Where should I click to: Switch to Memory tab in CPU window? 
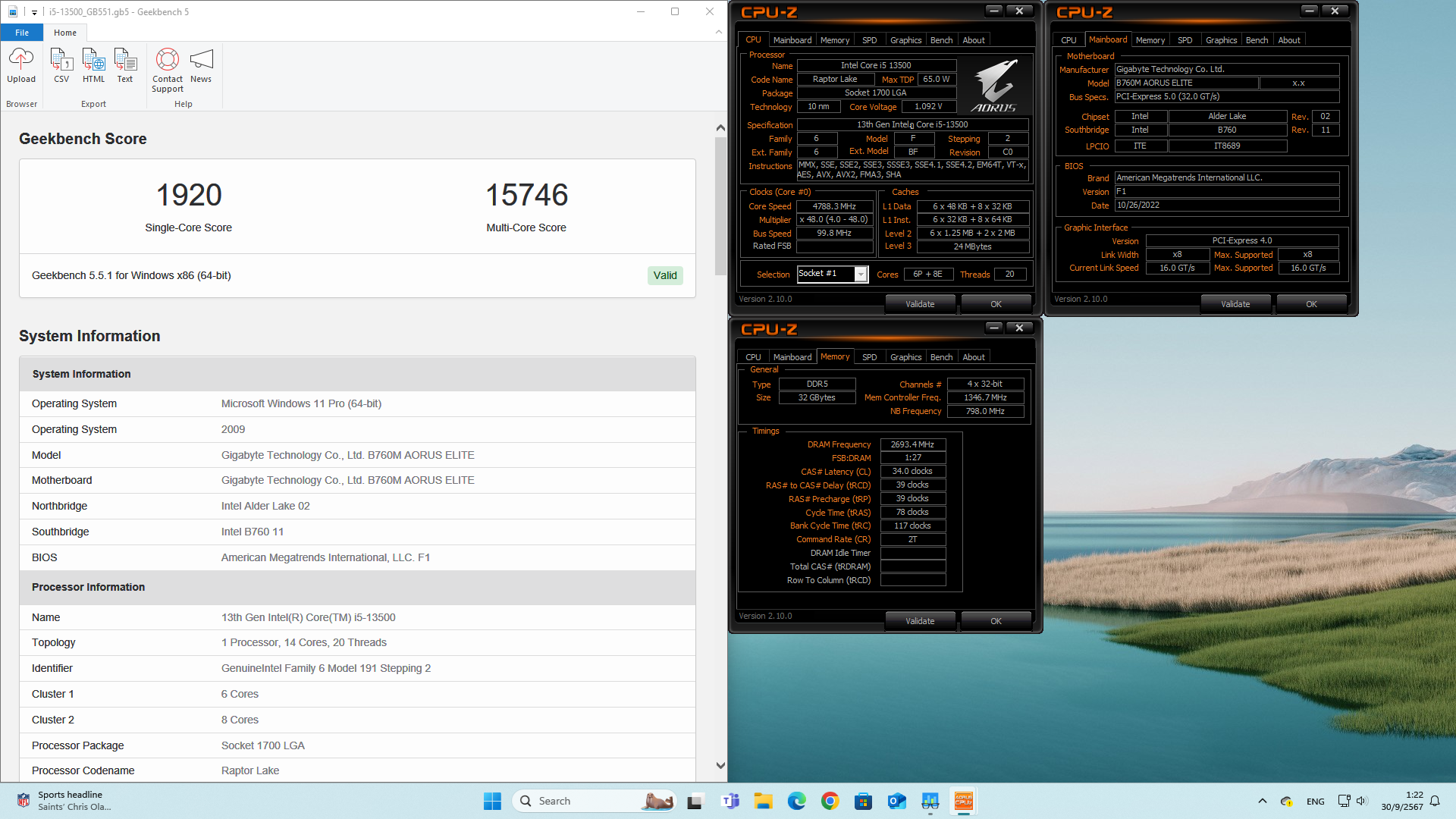[x=835, y=40]
